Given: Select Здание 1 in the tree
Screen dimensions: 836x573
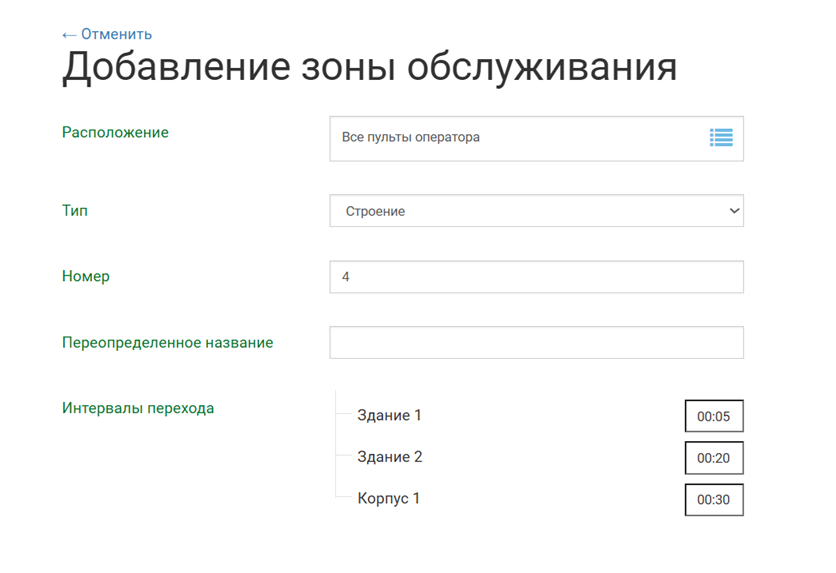Looking at the screenshot, I should point(390,415).
